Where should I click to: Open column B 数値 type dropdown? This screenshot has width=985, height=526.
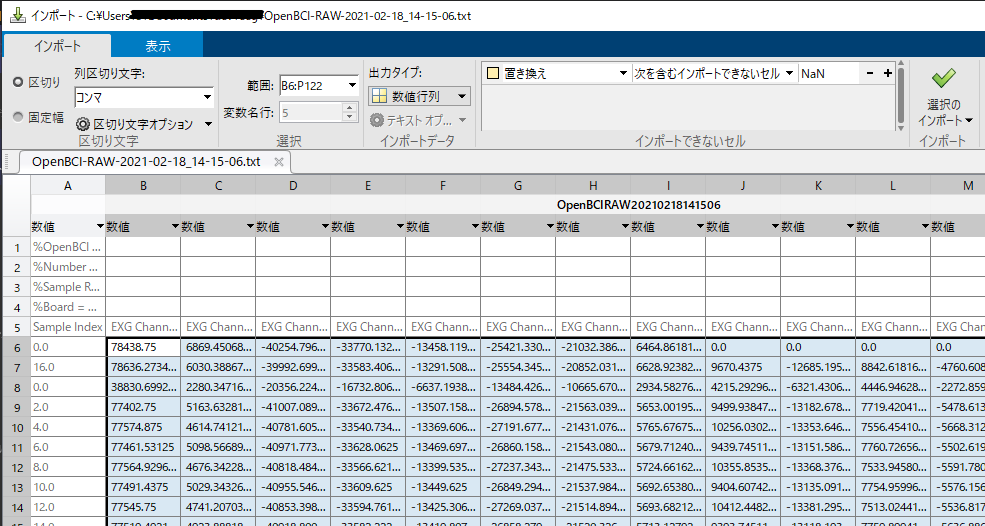pos(175,226)
